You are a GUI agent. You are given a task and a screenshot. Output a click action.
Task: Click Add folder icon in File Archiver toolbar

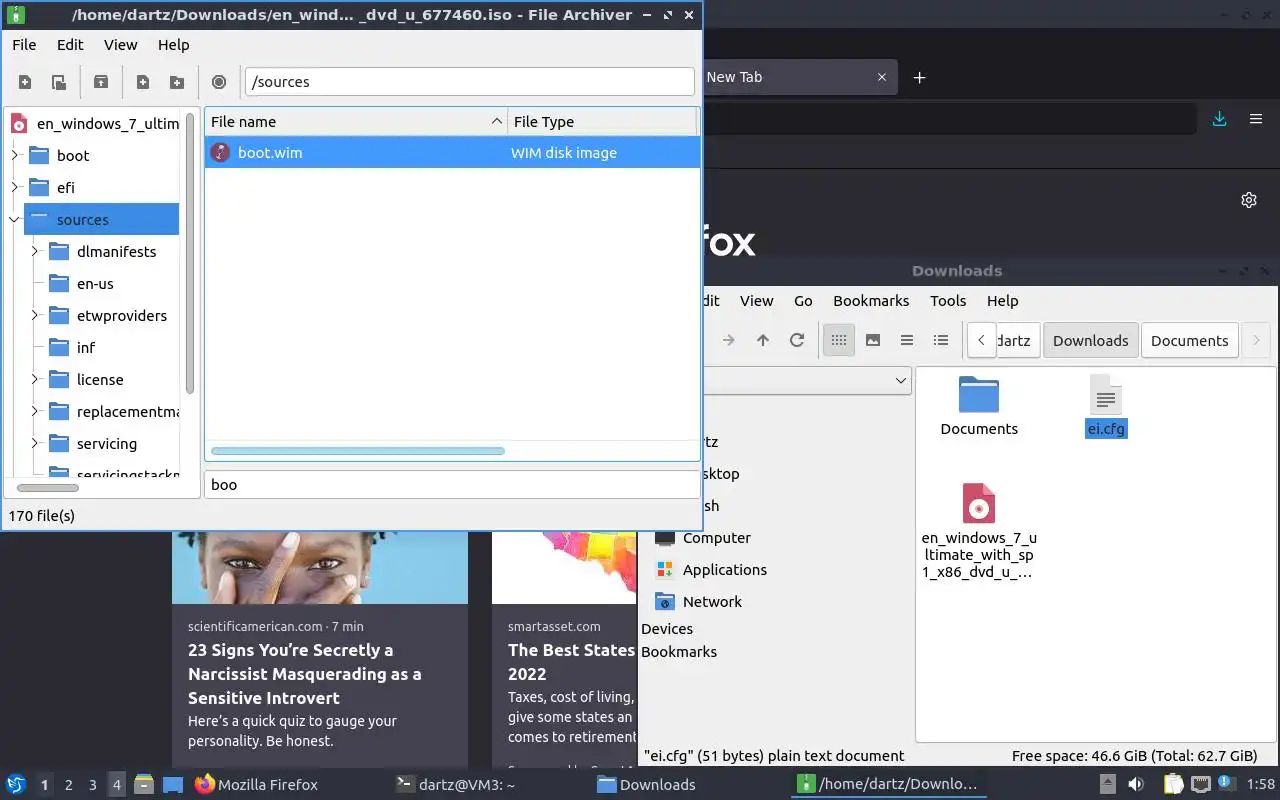[177, 82]
